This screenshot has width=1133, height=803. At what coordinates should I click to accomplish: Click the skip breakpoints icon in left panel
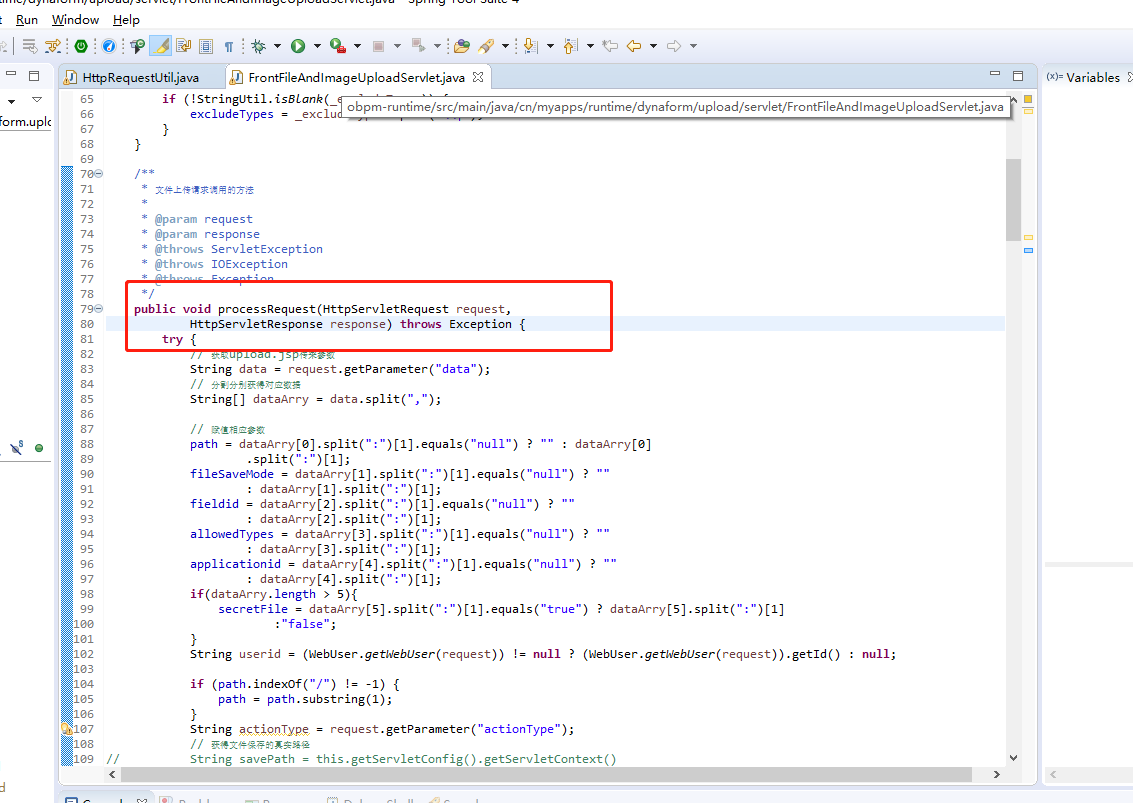pos(17,448)
